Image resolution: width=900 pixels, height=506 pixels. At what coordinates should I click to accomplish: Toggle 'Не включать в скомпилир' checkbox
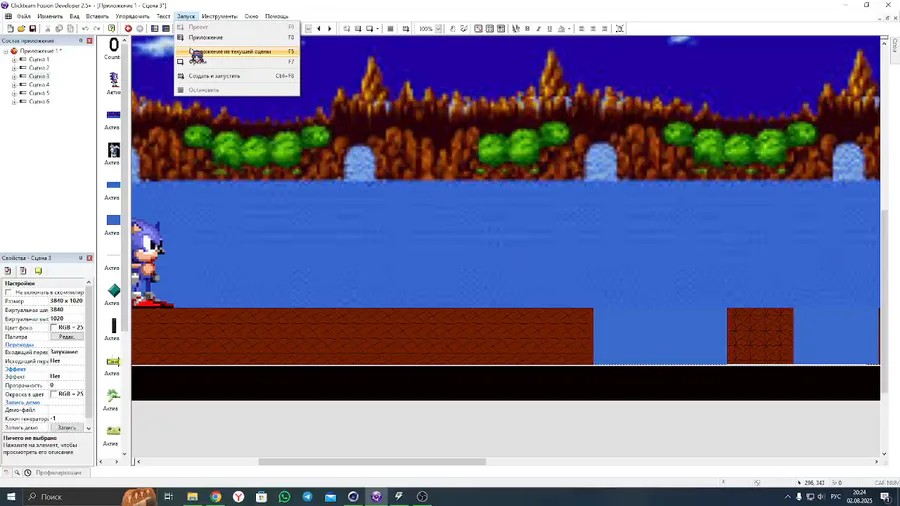click(9, 293)
